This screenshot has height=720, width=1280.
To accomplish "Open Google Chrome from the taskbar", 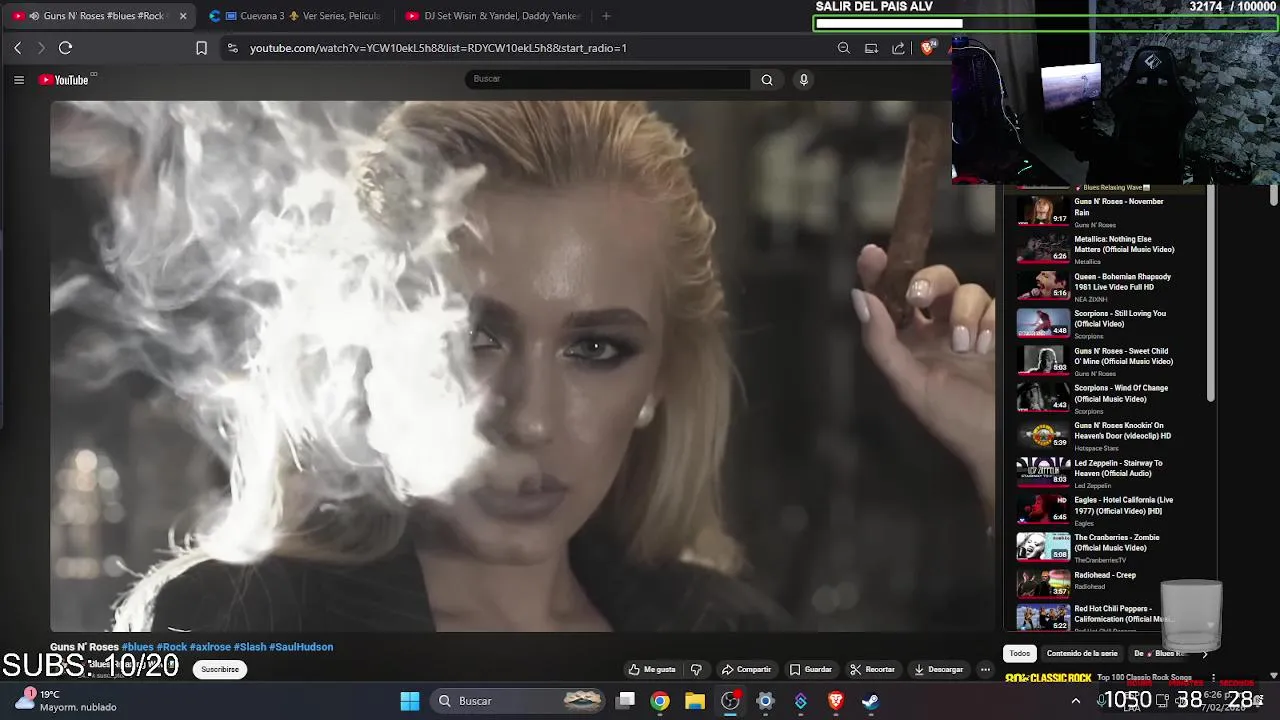I will click(x=660, y=701).
